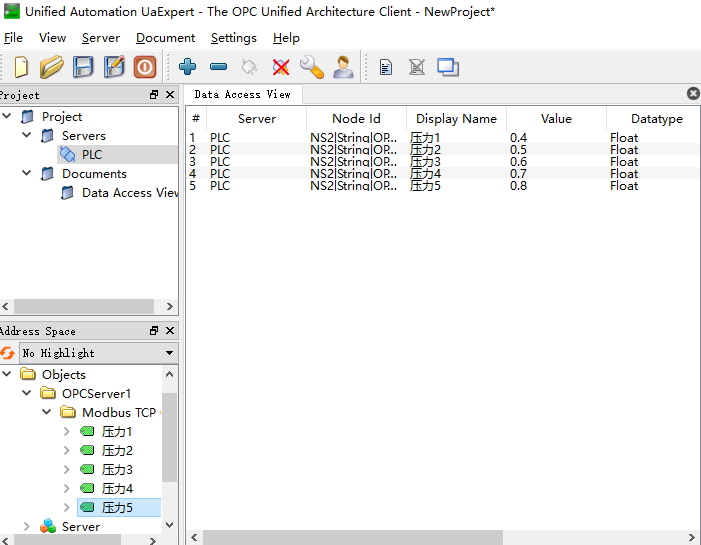This screenshot has height=545, width=701.
Task: Select the PLC server in Project tree
Action: [x=91, y=155]
